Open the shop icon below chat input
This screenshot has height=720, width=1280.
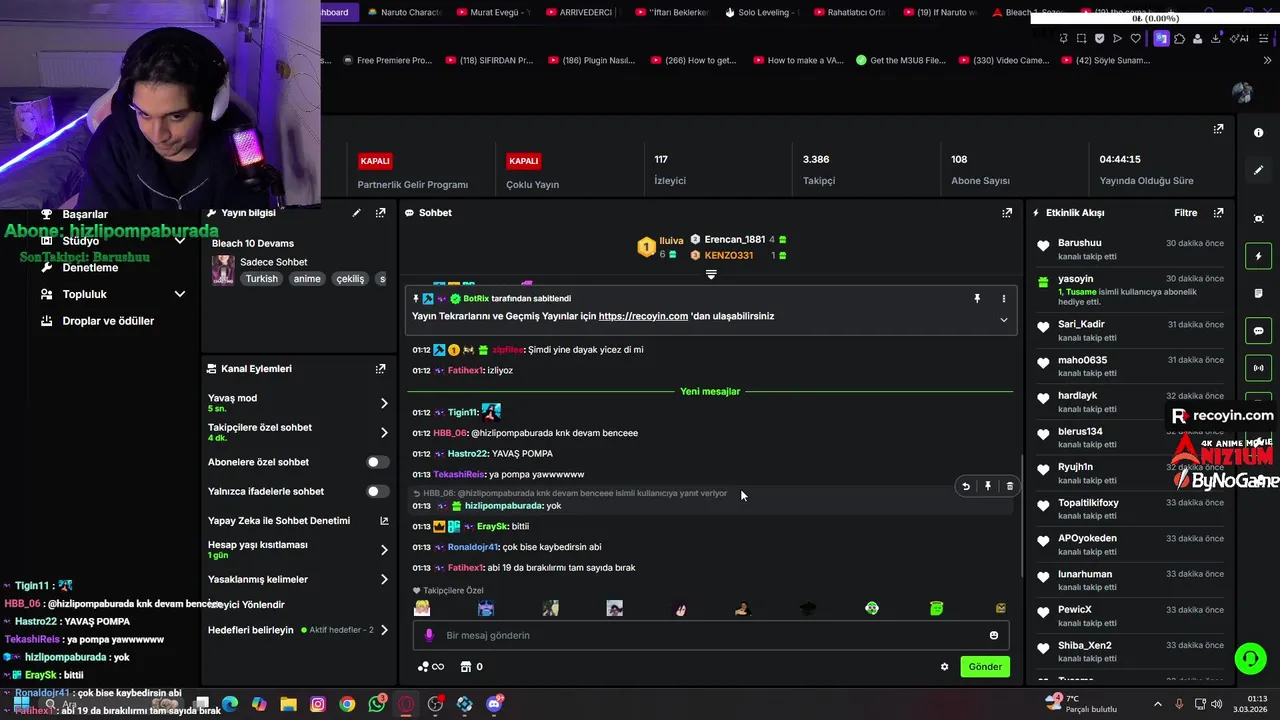[x=465, y=667]
